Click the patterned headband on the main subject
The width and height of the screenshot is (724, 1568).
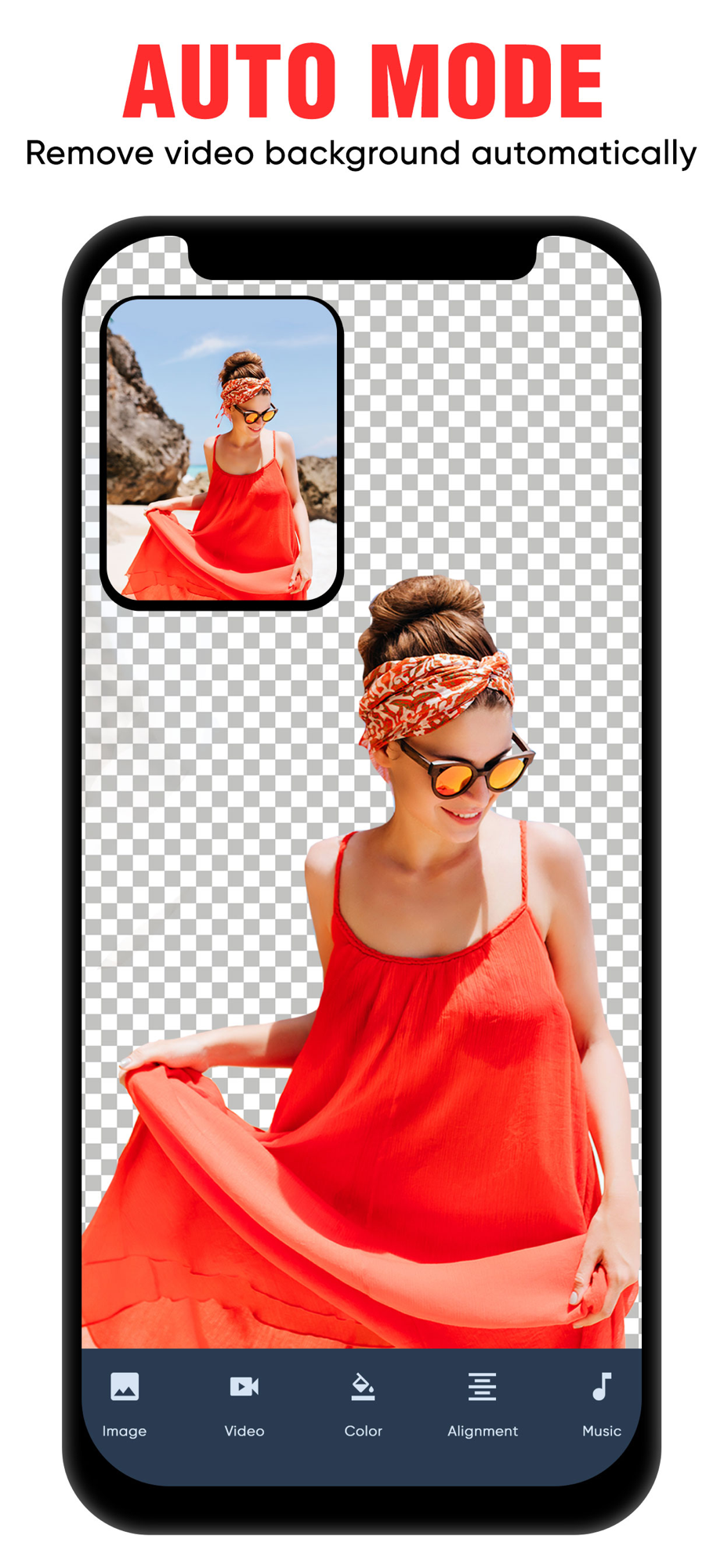point(435,694)
